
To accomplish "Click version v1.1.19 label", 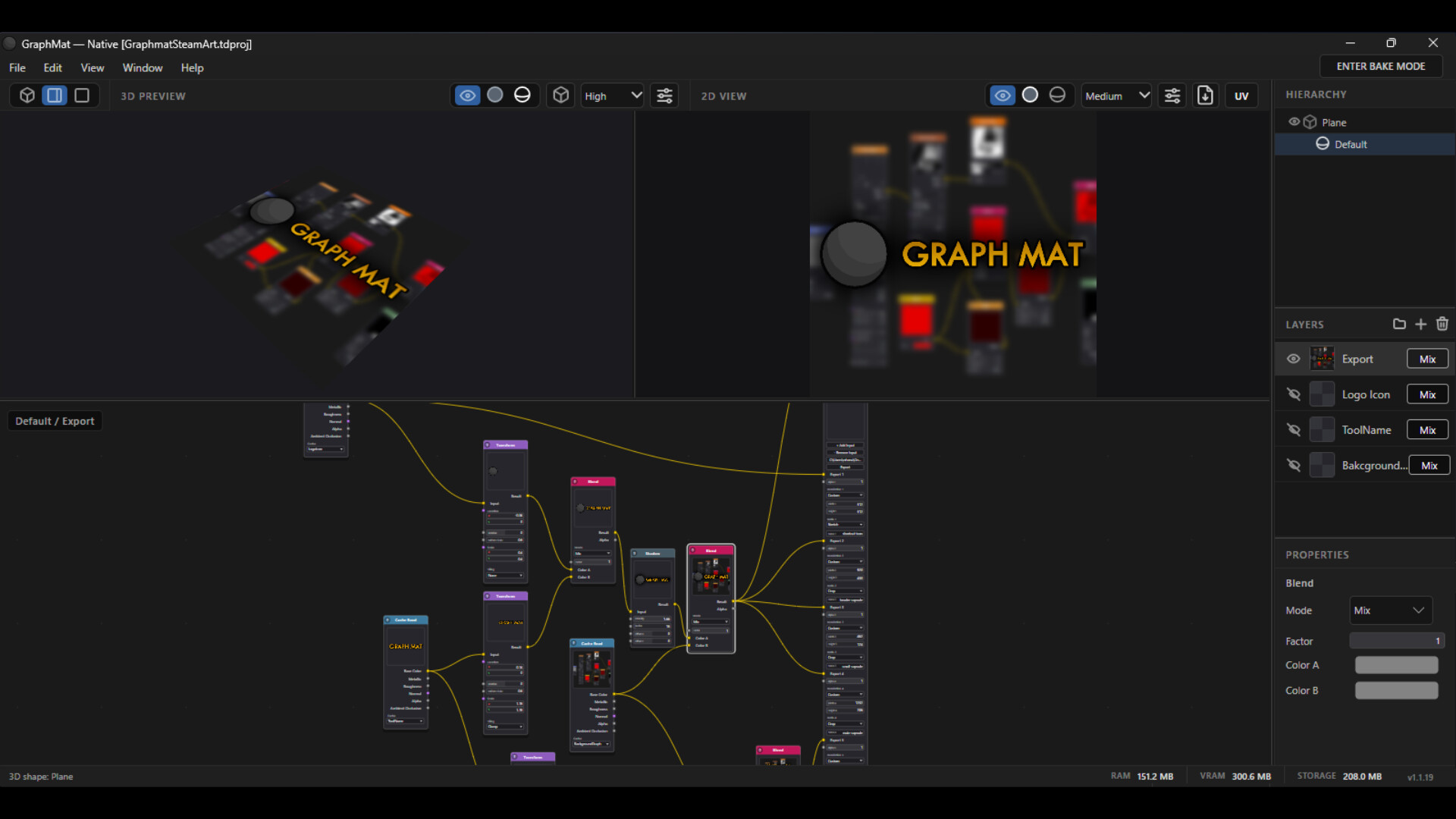I will pyautogui.click(x=1420, y=777).
